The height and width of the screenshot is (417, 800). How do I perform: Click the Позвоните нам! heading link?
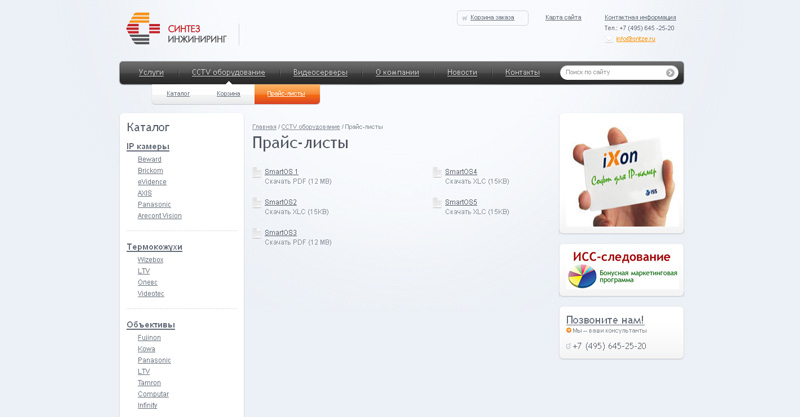tap(605, 320)
